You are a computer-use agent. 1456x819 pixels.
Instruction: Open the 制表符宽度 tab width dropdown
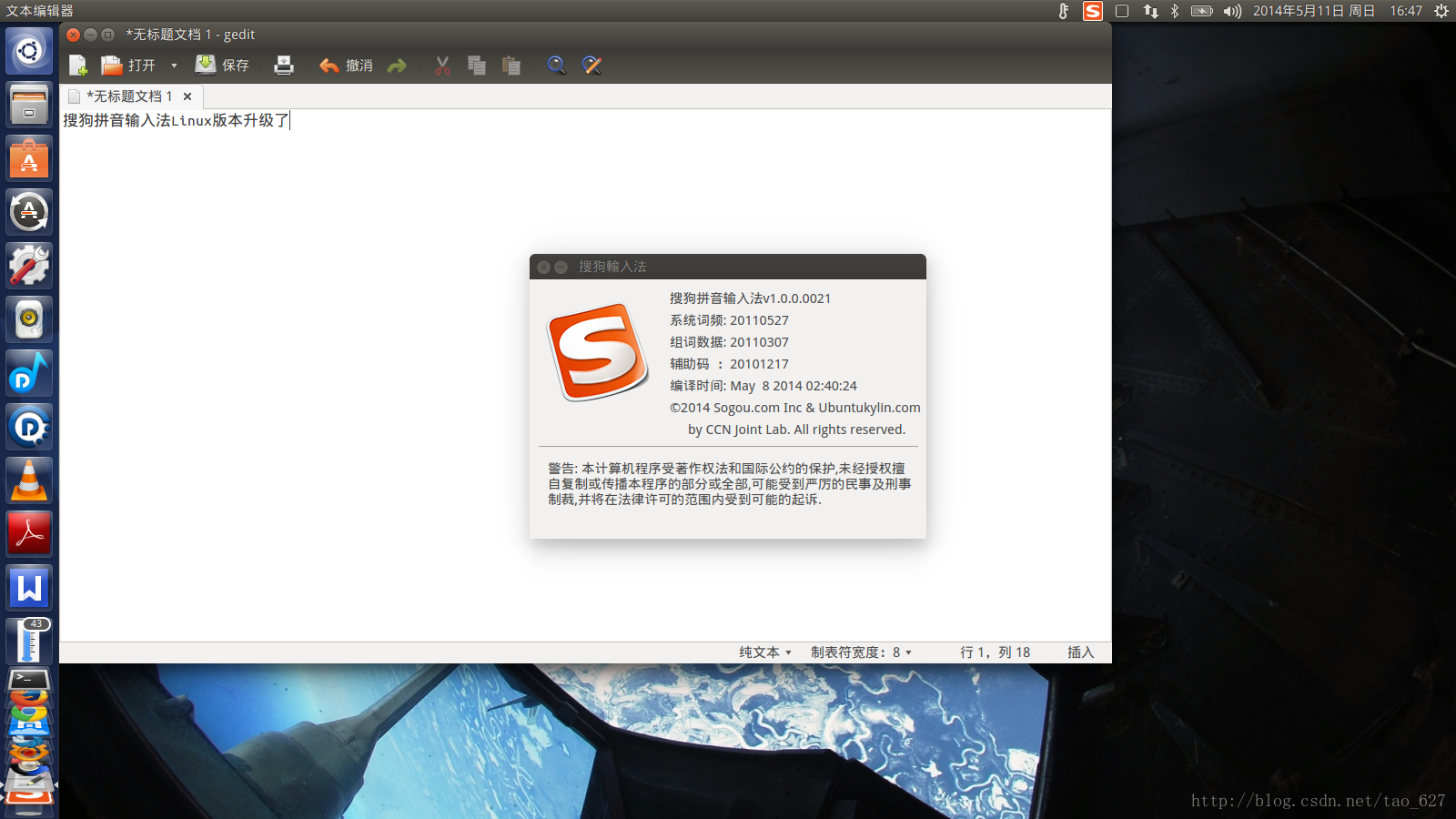(x=861, y=652)
